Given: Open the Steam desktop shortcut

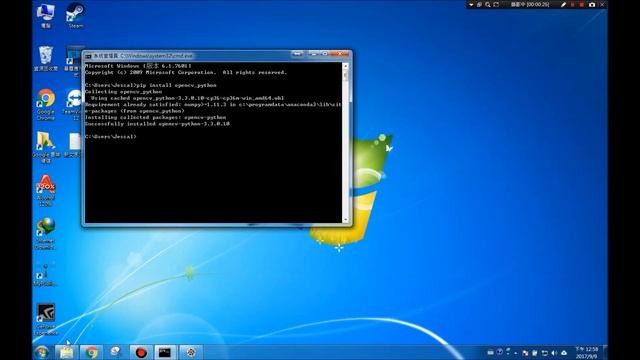Looking at the screenshot, I should (x=76, y=16).
